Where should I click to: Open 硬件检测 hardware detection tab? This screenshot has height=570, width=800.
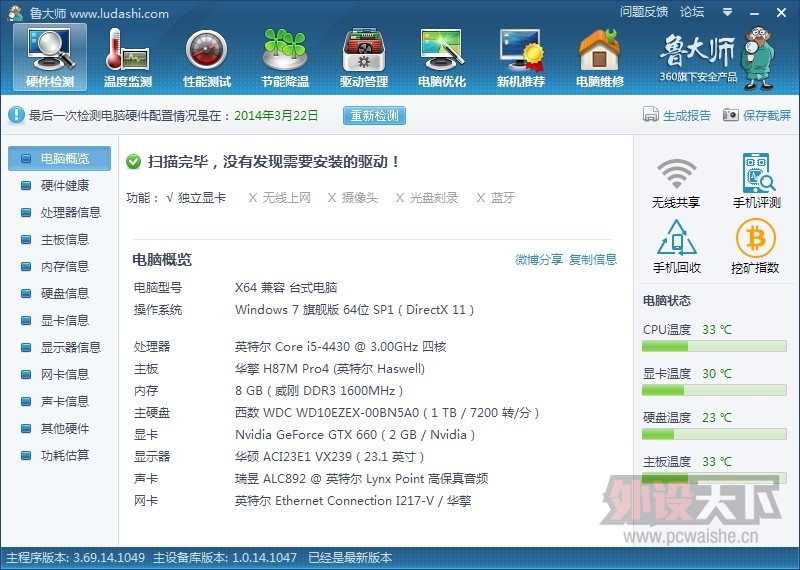(x=49, y=57)
